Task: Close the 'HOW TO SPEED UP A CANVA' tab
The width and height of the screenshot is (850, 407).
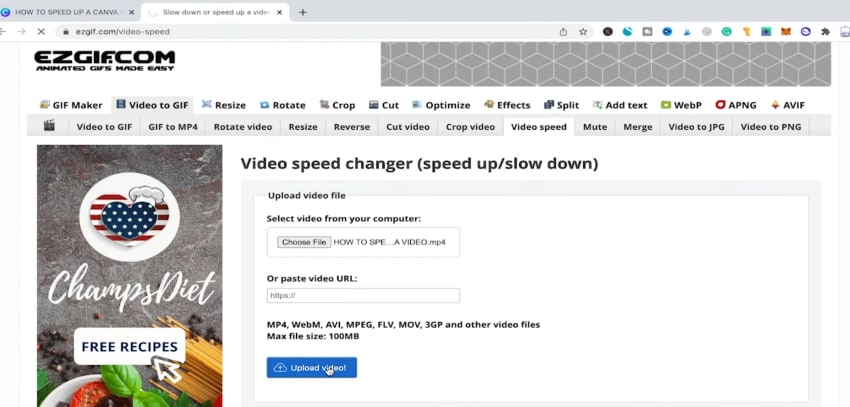Action: point(131,12)
